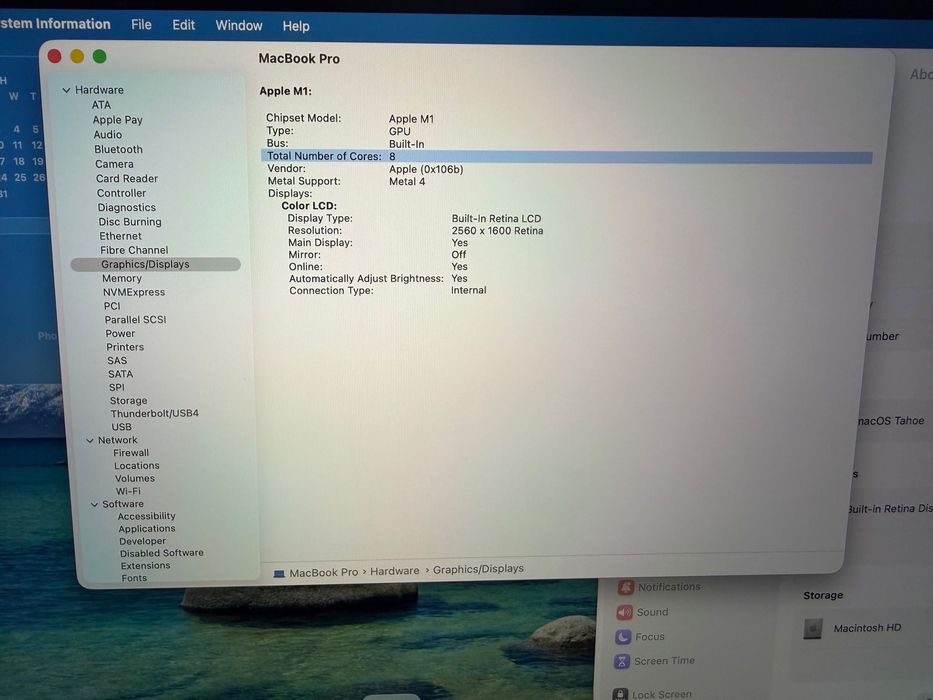Select Parallel SCSI in the sidebar
Viewport: 933px width, 700px height.
tap(135, 320)
